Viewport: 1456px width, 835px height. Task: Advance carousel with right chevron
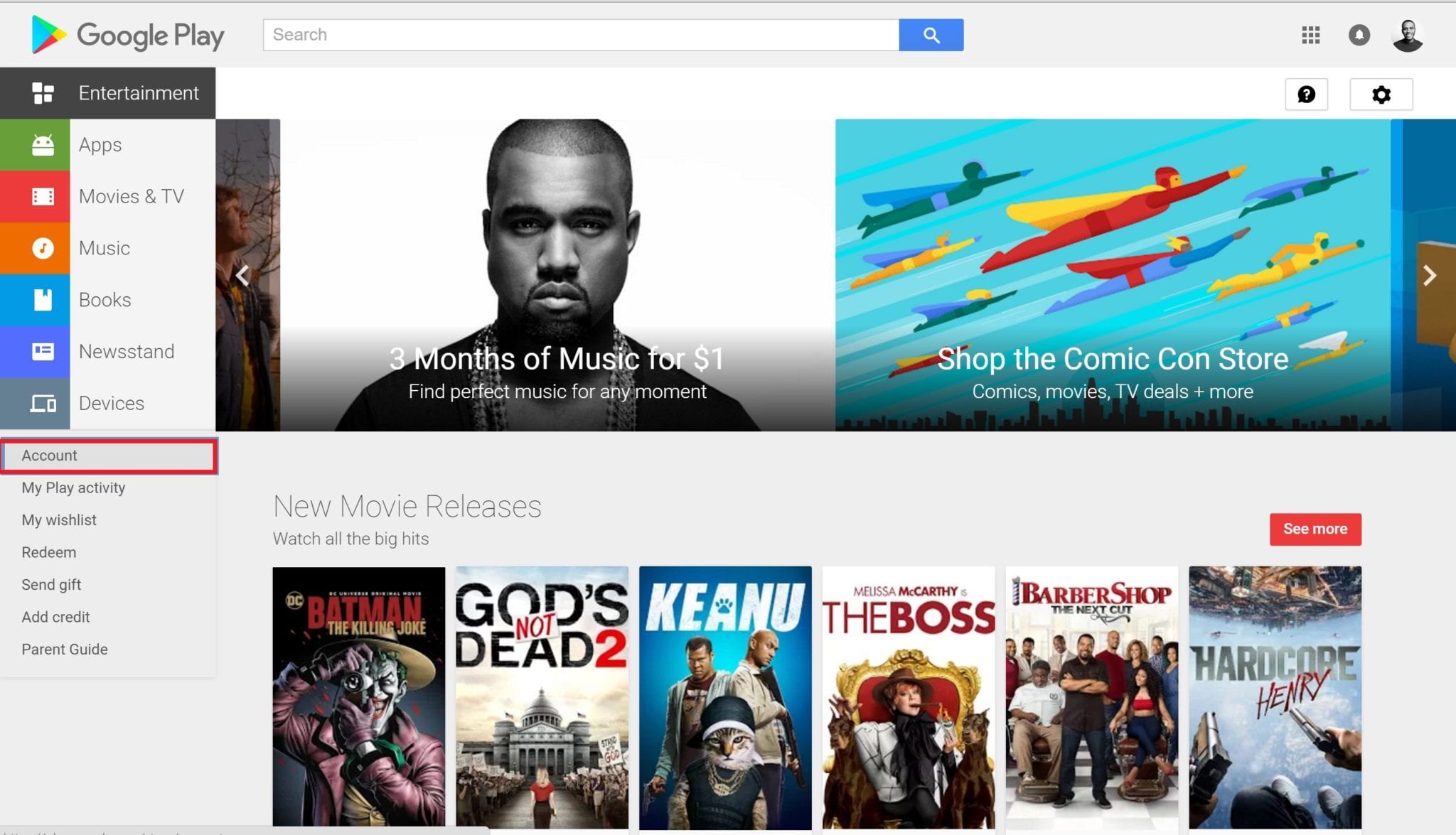[x=1429, y=276]
